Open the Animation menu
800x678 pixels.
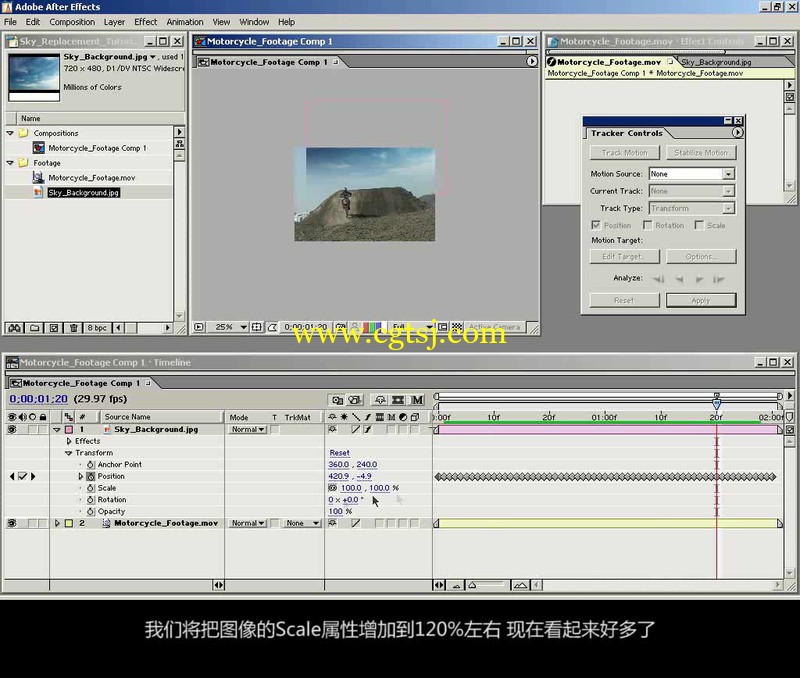185,22
